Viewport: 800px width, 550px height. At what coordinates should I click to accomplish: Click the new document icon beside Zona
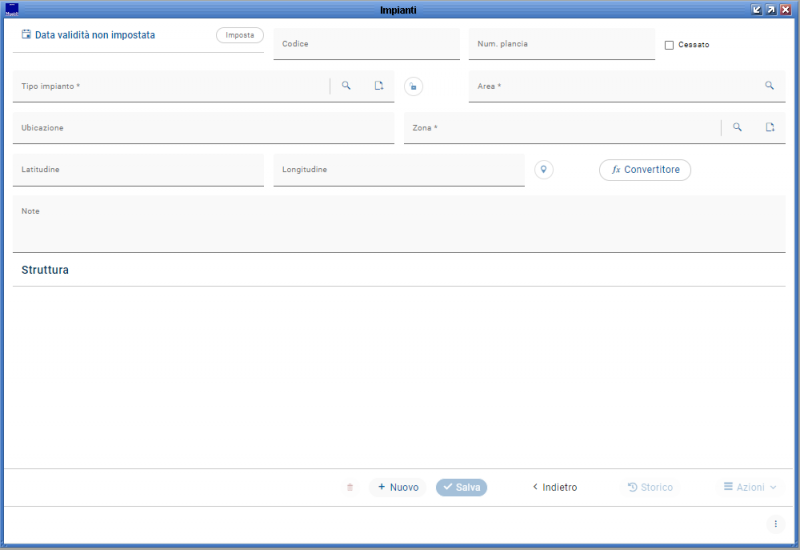(x=770, y=128)
